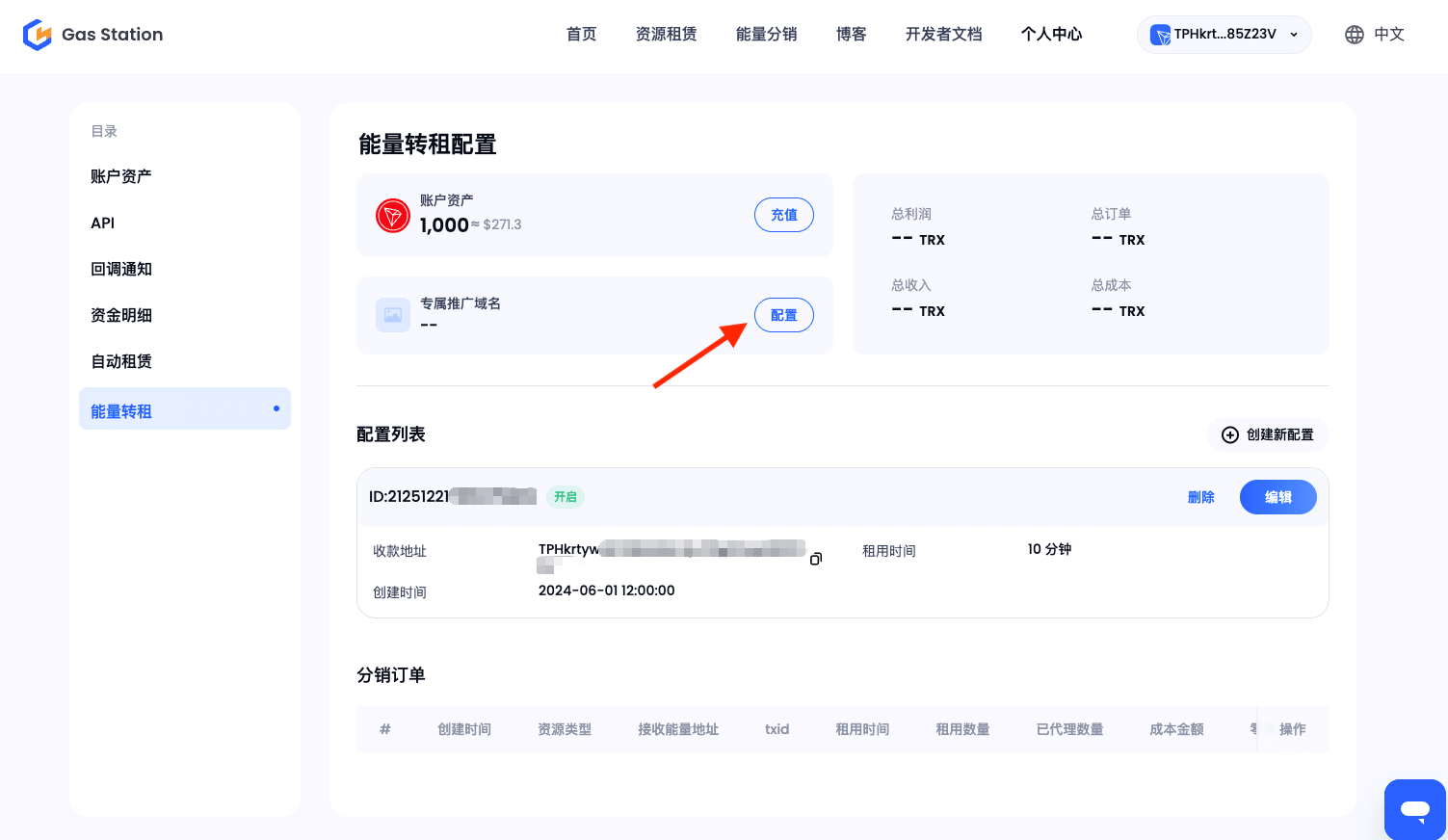Click the 操作 column header in orders table
Viewport: 1448px width, 840px height.
(1292, 729)
